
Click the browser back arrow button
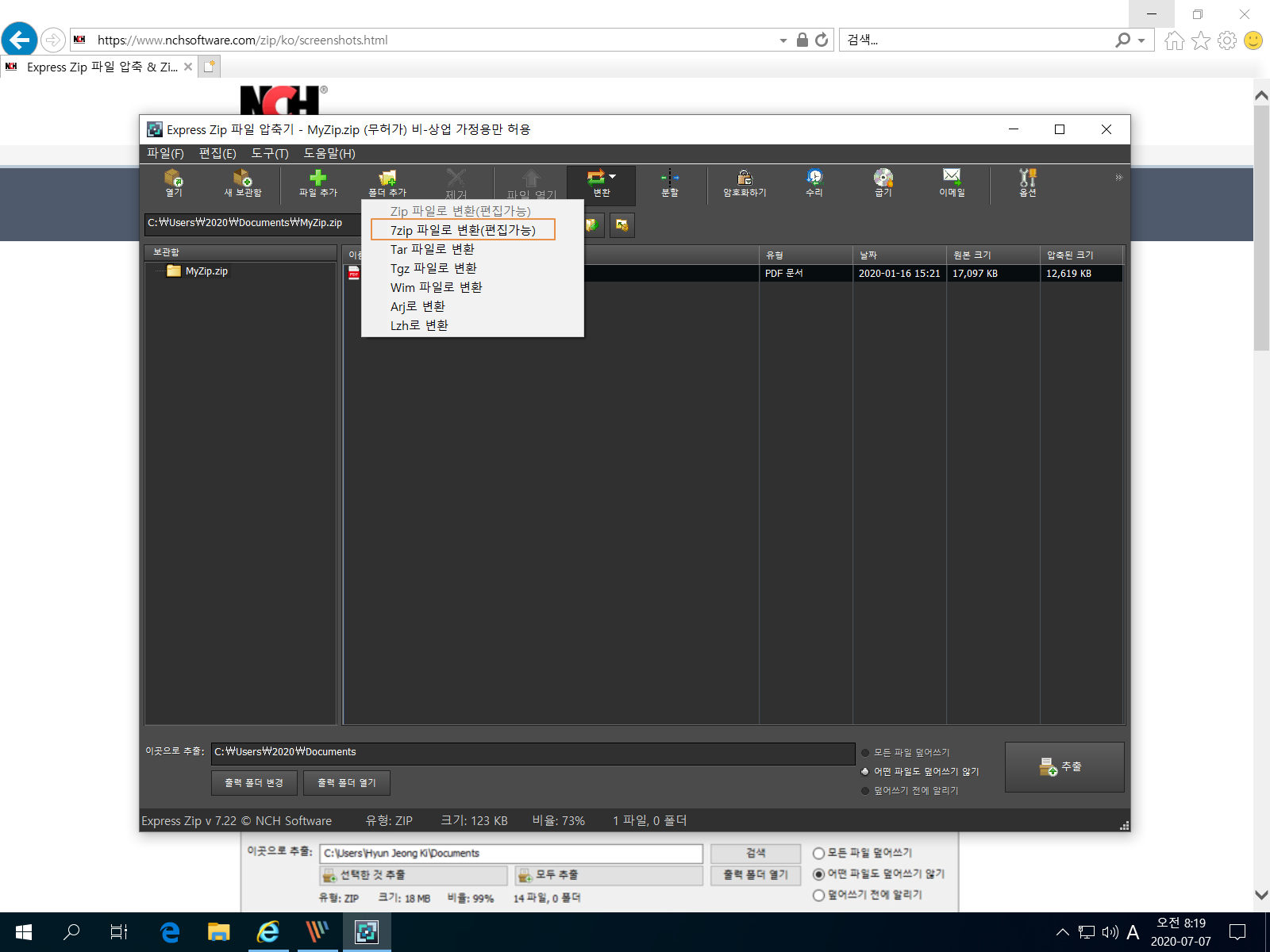(x=20, y=40)
